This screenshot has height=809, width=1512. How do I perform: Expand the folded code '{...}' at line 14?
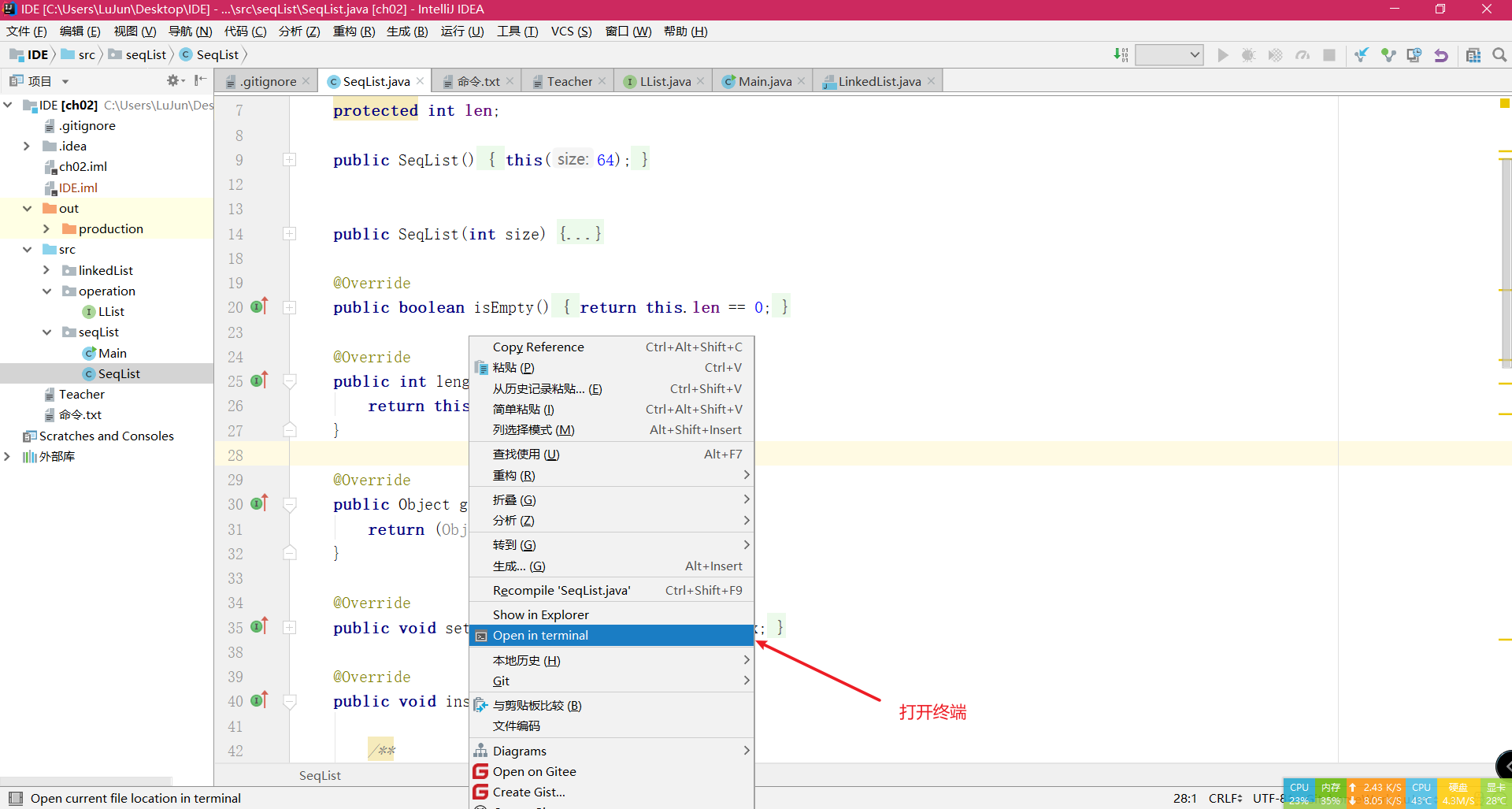pyautogui.click(x=580, y=233)
